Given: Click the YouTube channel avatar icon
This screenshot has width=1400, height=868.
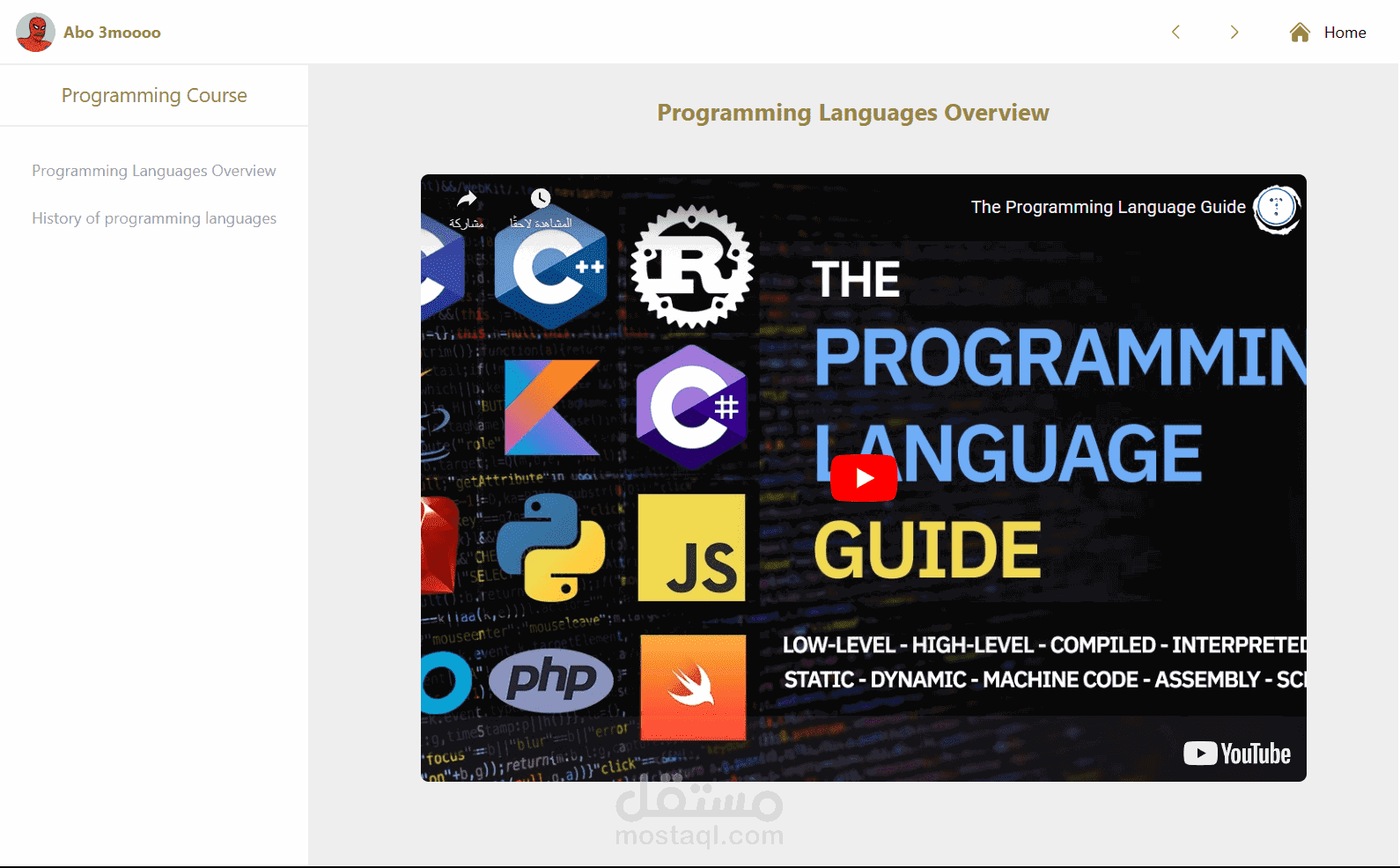Looking at the screenshot, I should (1277, 209).
